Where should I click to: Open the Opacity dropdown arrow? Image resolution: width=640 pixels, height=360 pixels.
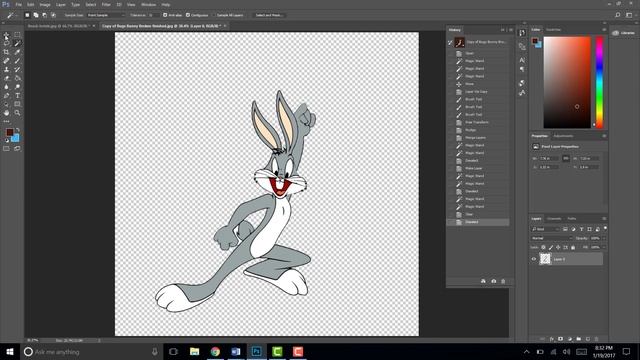tap(604, 238)
